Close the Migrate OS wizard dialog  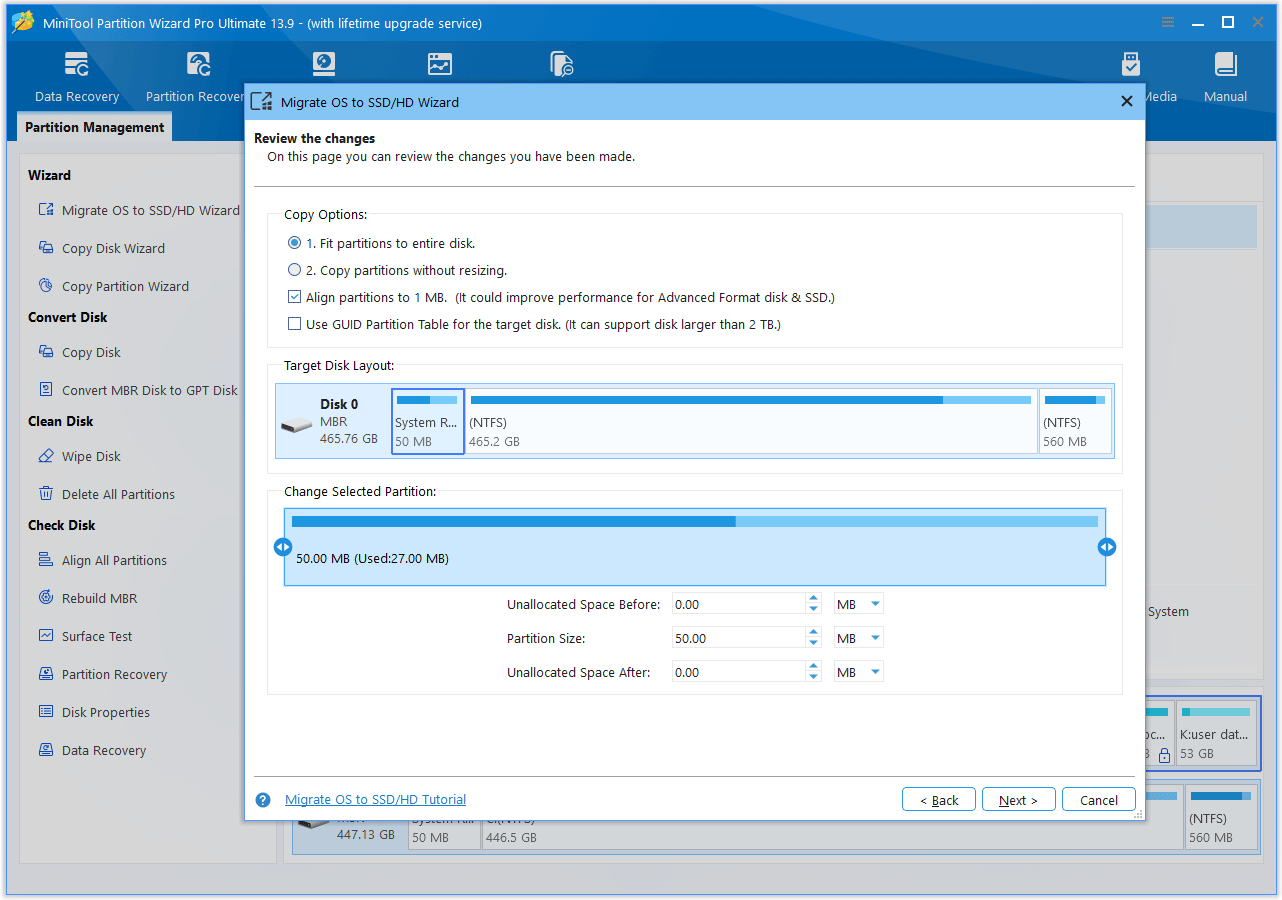pos(1127,101)
